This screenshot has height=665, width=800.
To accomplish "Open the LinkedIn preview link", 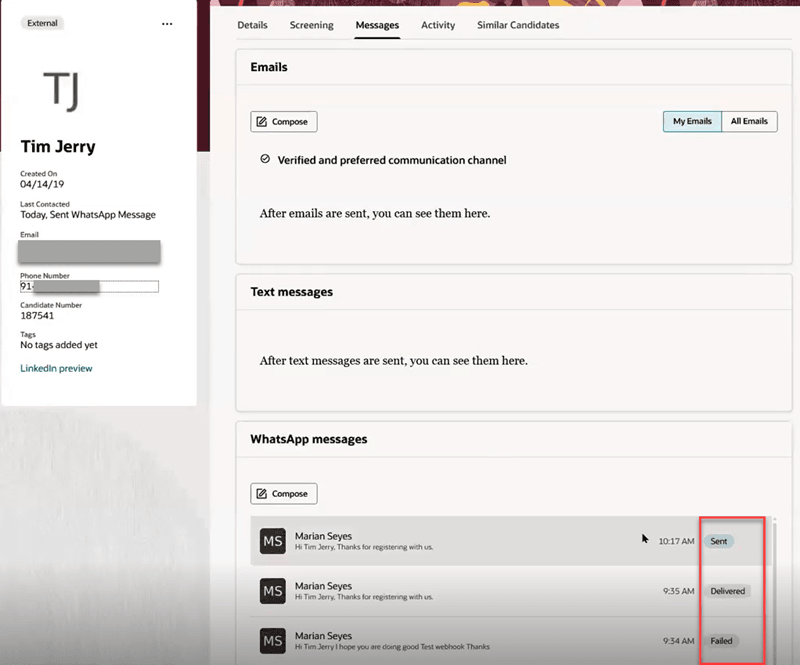I will coord(56,368).
